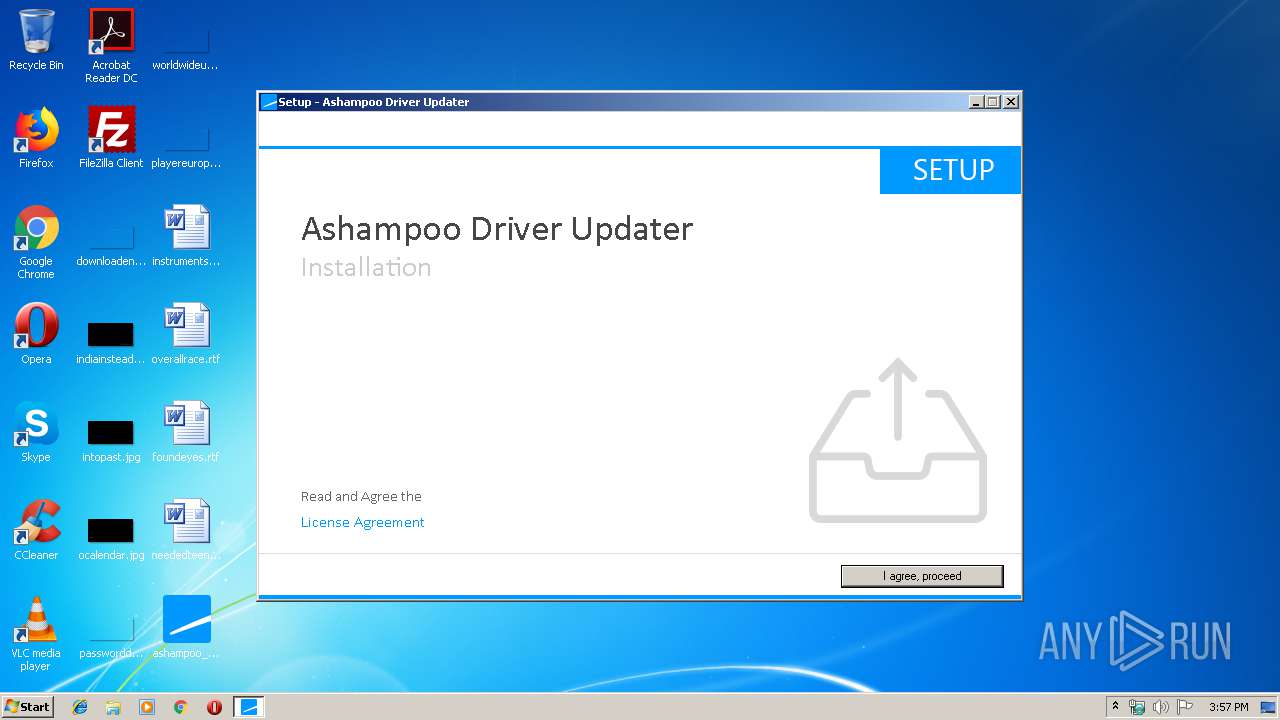Image resolution: width=1280 pixels, height=720 pixels.
Task: Click the setup window title bar icon
Action: click(268, 102)
